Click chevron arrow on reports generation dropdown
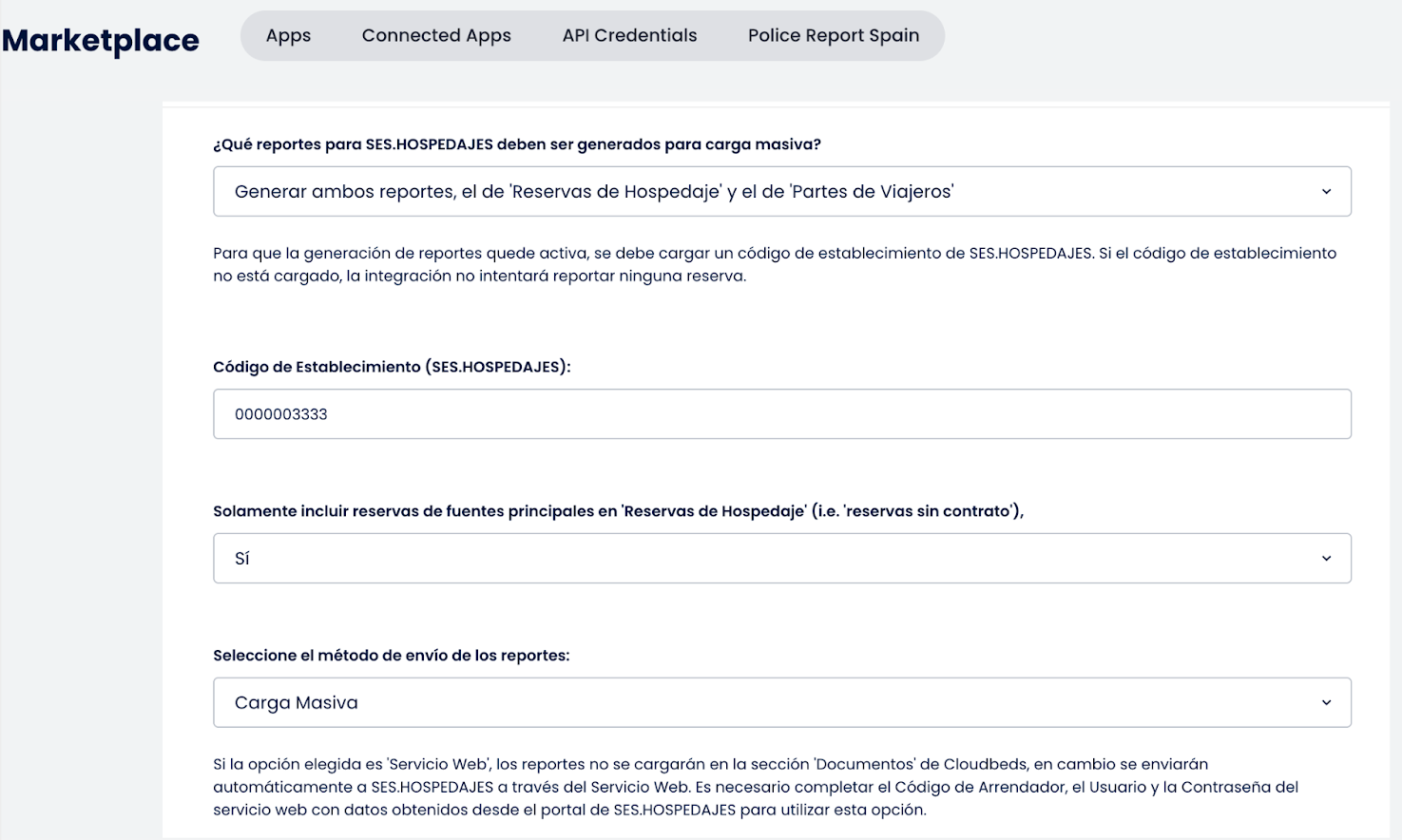This screenshot has width=1402, height=840. (1326, 192)
